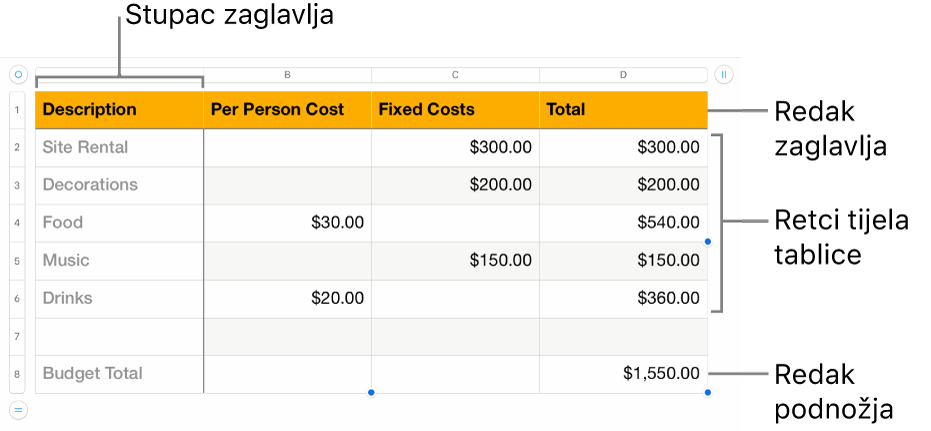Click the blue selection handle at table's bottom-right corner
The width and height of the screenshot is (931, 431).
[x=708, y=392]
